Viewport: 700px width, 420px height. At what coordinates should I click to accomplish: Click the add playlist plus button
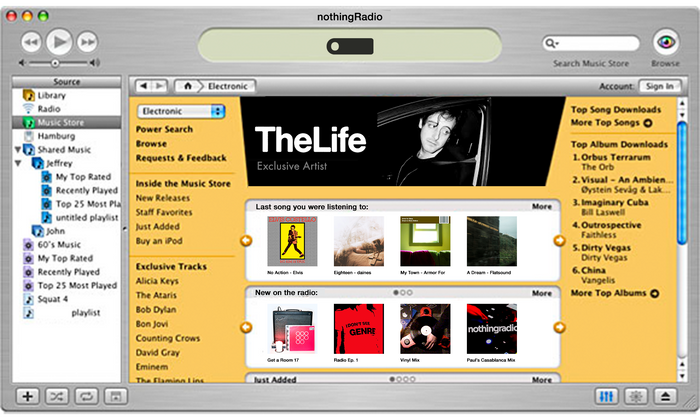click(x=28, y=396)
